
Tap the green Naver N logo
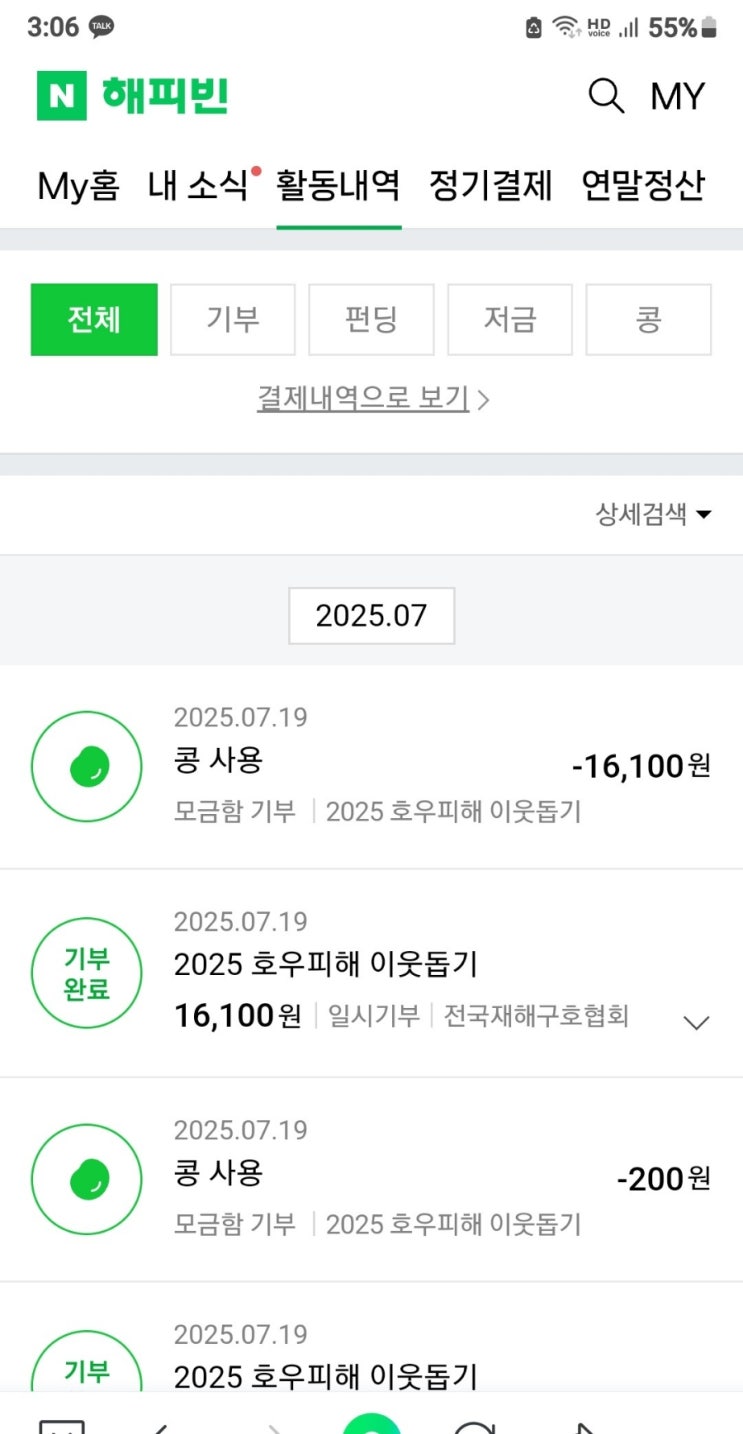(x=62, y=96)
